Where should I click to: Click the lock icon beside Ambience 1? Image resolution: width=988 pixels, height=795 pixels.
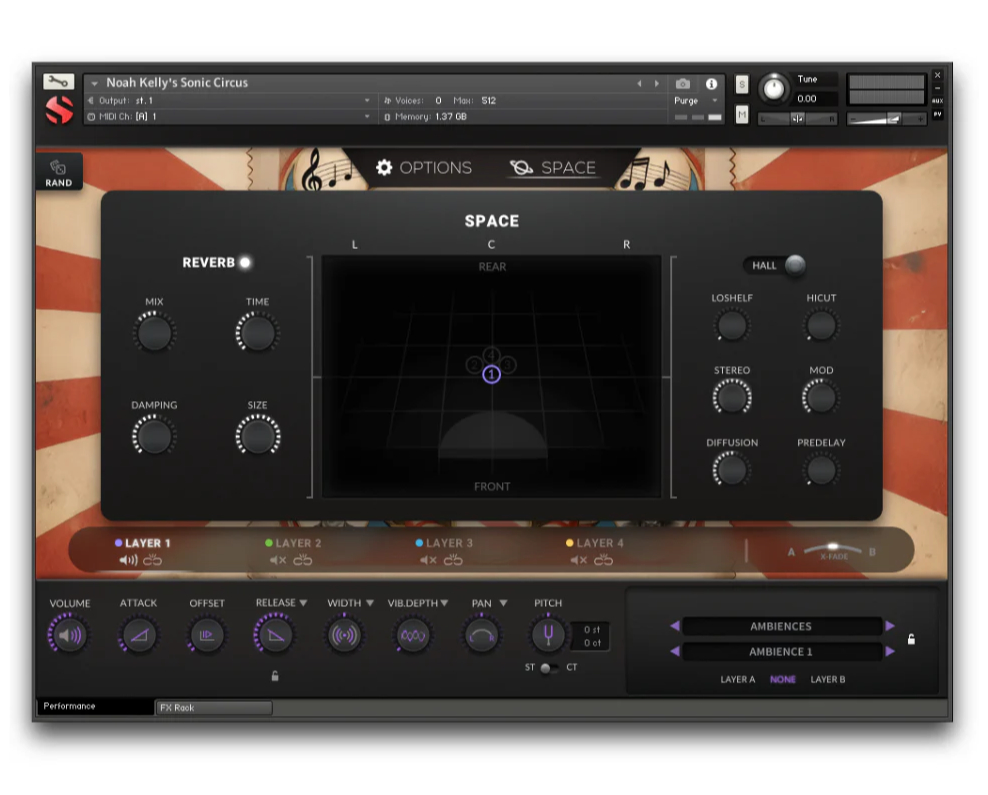911,639
